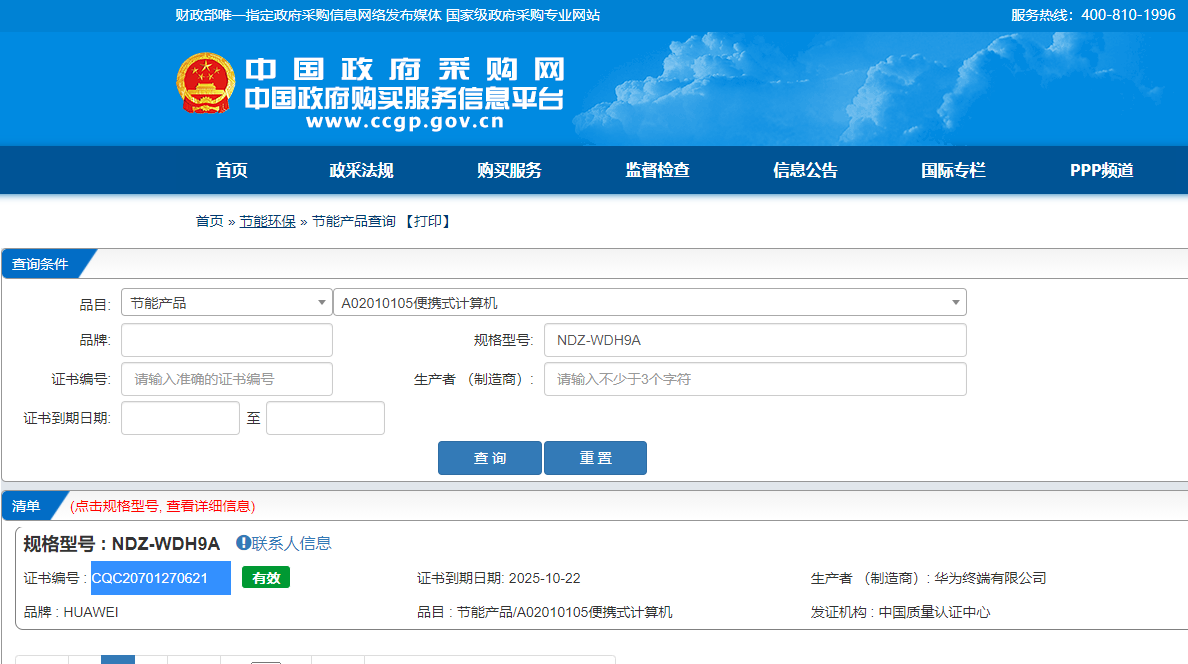
Task: Click the issuing body 中国质量认证中心 text
Action: [x=933, y=612]
